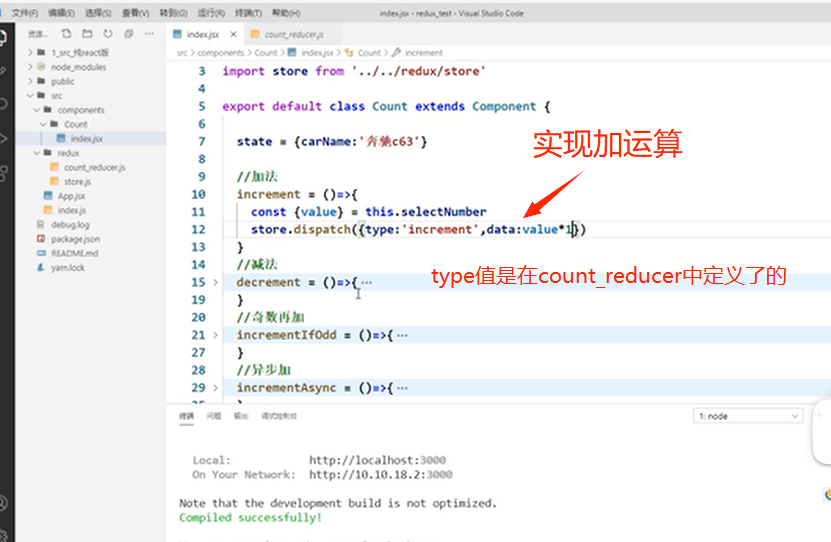The width and height of the screenshot is (831, 542).
Task: Open the 选择(S) menu
Action: point(98,13)
